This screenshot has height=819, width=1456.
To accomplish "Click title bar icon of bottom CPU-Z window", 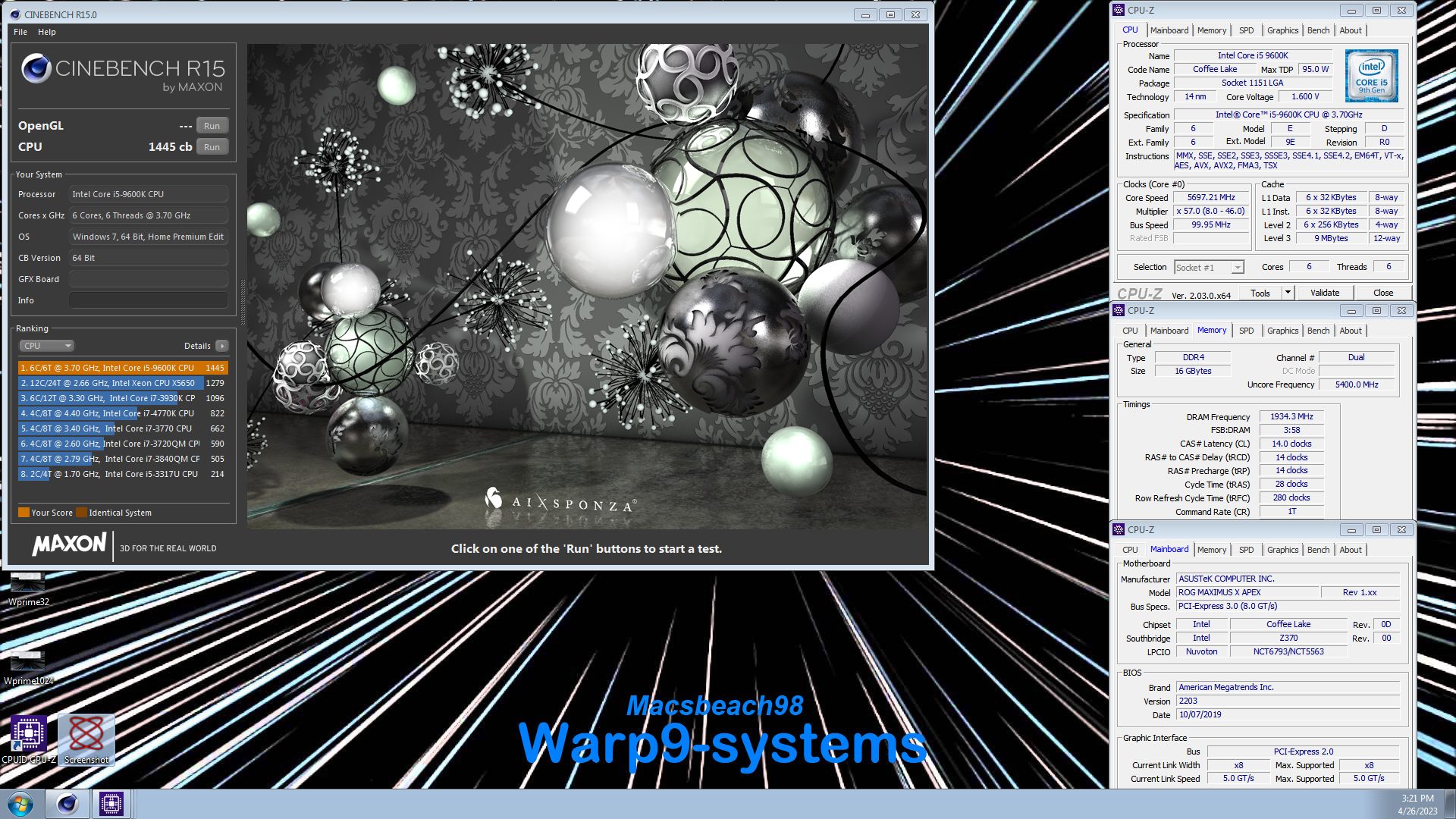I will (1119, 529).
